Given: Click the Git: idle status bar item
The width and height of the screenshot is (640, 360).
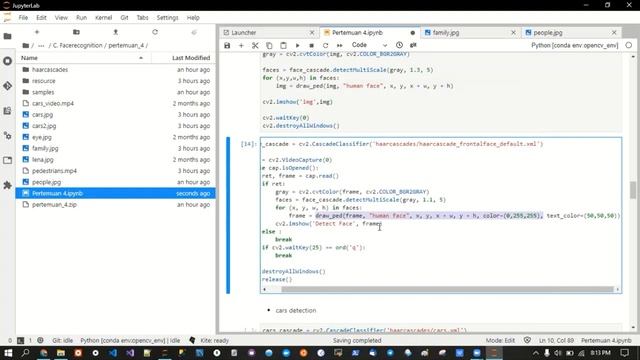Looking at the screenshot, I should (x=62, y=340).
